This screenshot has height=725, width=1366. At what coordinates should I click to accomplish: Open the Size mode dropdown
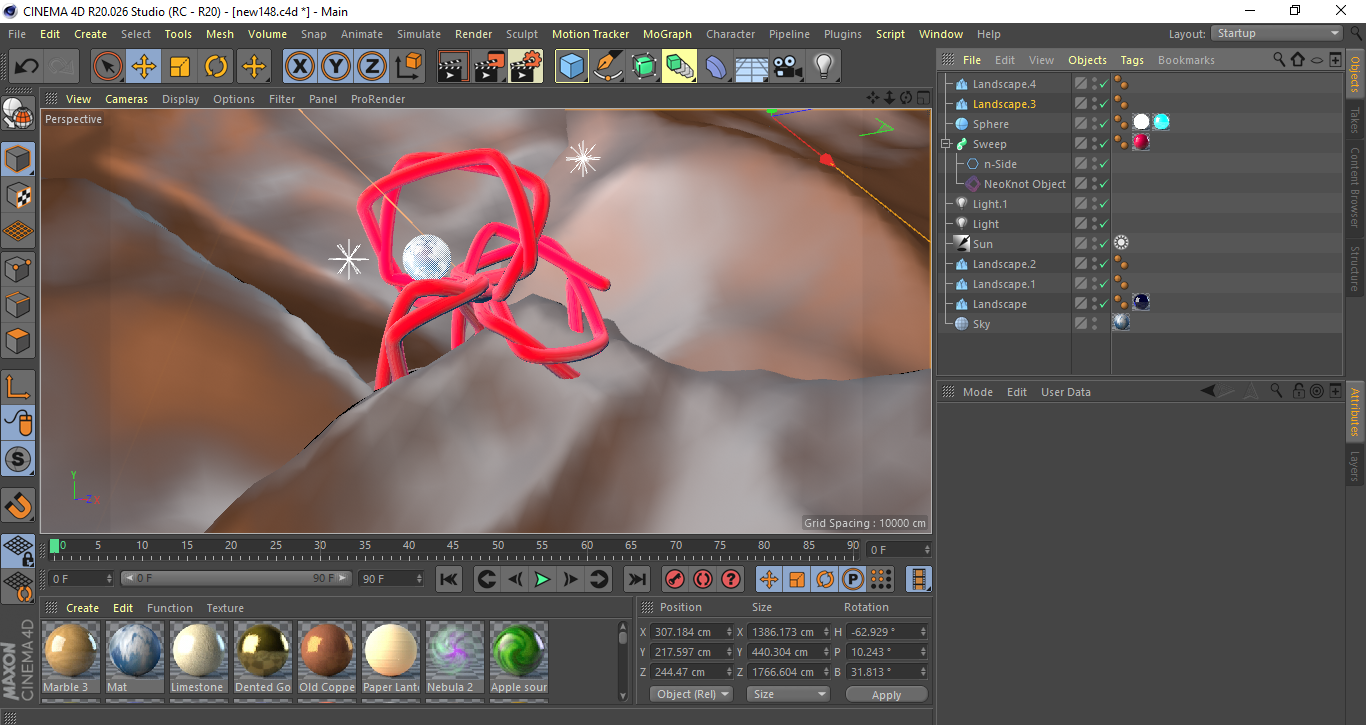coord(789,694)
